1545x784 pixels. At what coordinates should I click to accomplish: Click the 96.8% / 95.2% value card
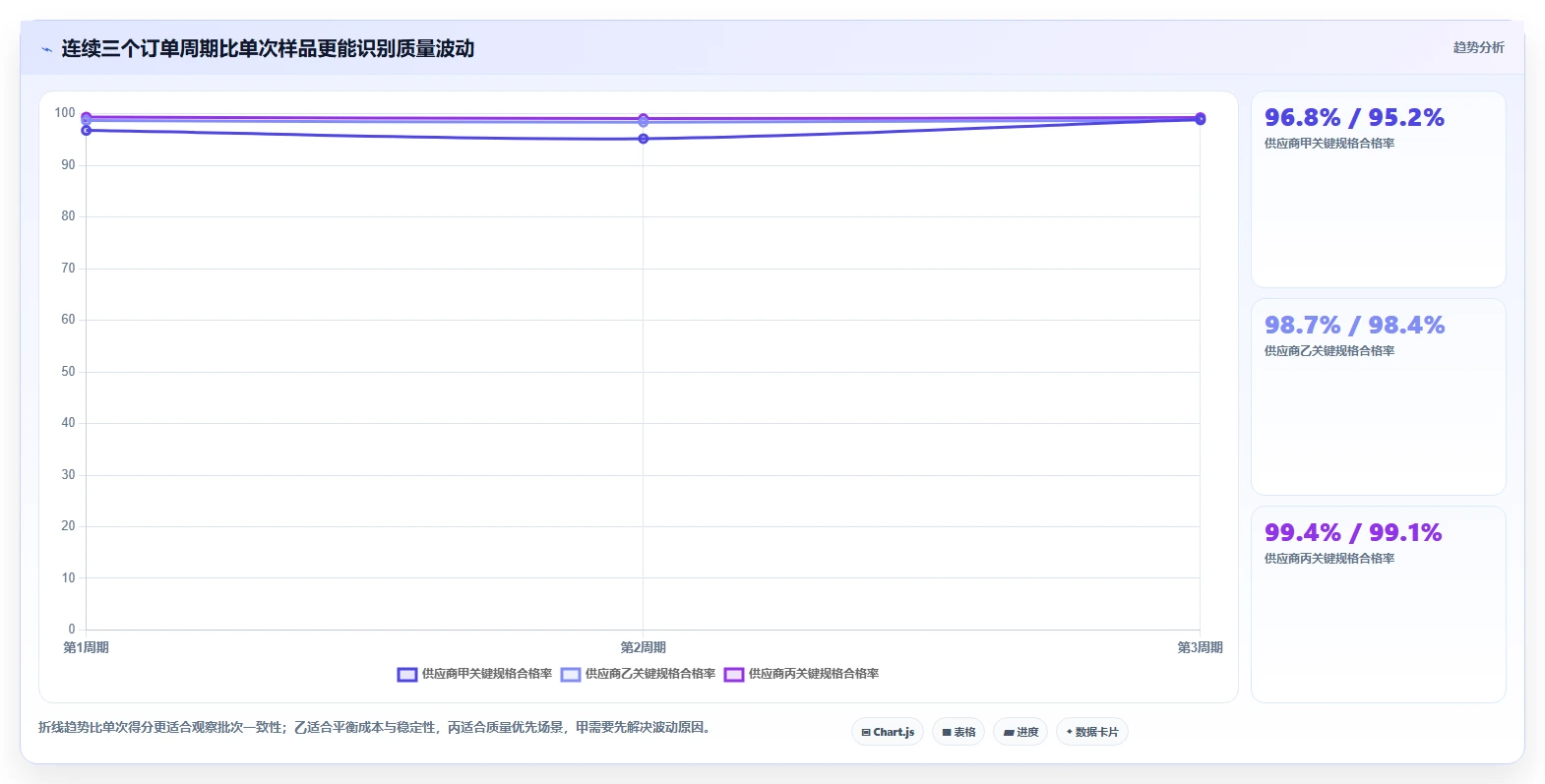click(x=1378, y=189)
